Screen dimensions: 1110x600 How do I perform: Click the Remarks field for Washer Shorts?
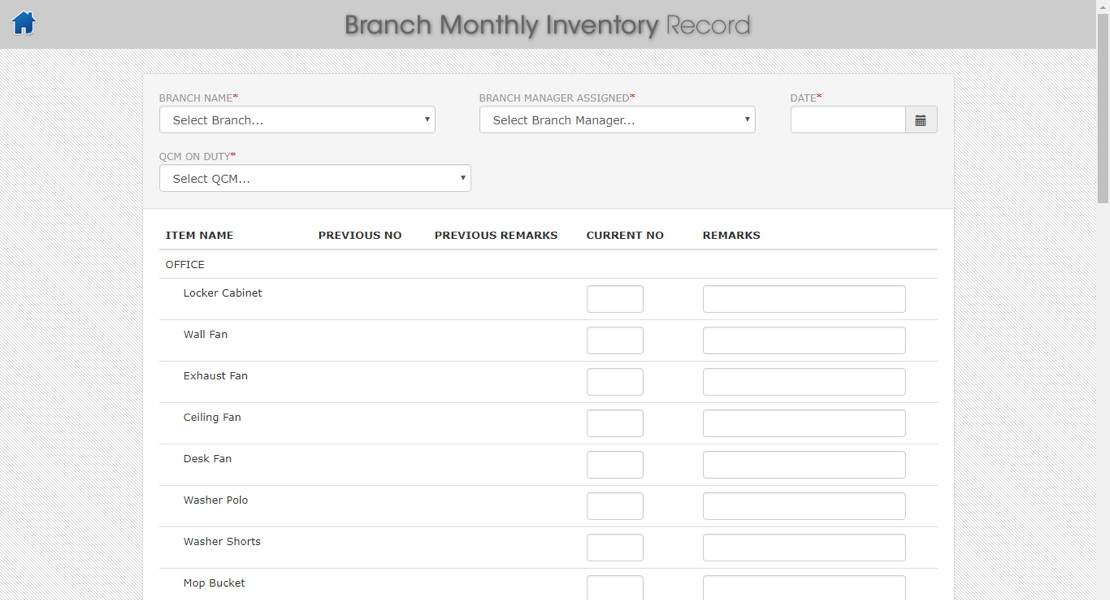(x=803, y=547)
